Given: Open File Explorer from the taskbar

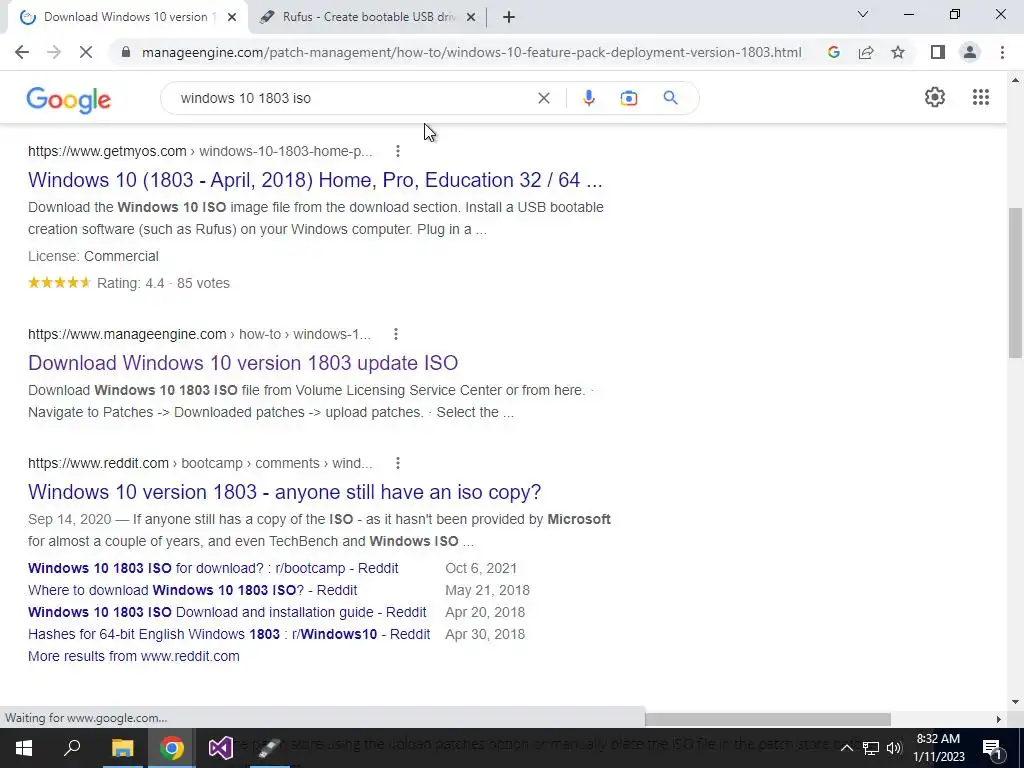Looking at the screenshot, I should [x=122, y=748].
